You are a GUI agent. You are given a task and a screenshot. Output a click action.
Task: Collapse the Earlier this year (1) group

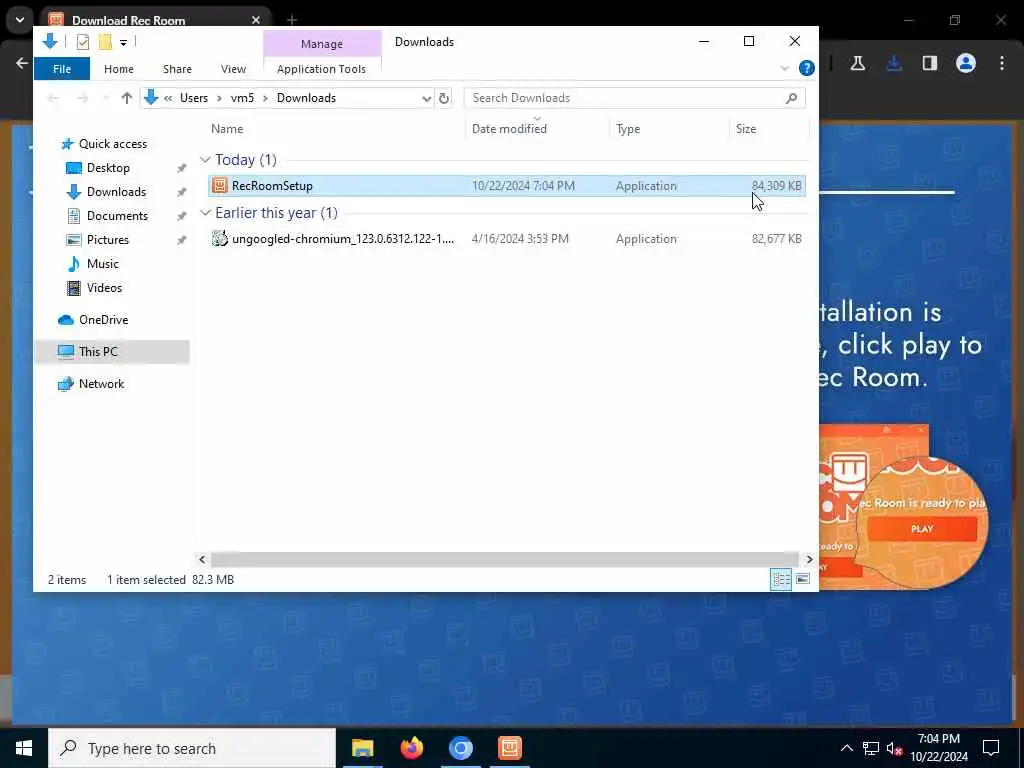(205, 213)
